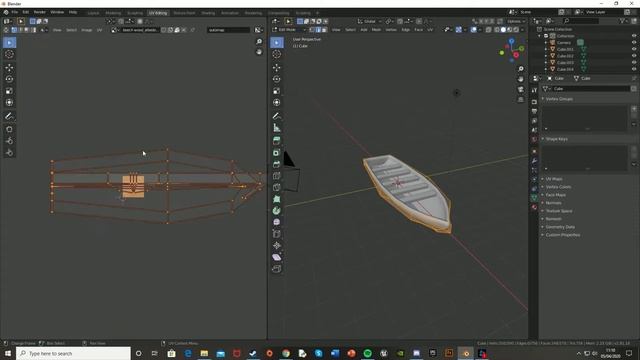Select the Rip Region tool
The image size is (640, 360).
click(x=277, y=269)
